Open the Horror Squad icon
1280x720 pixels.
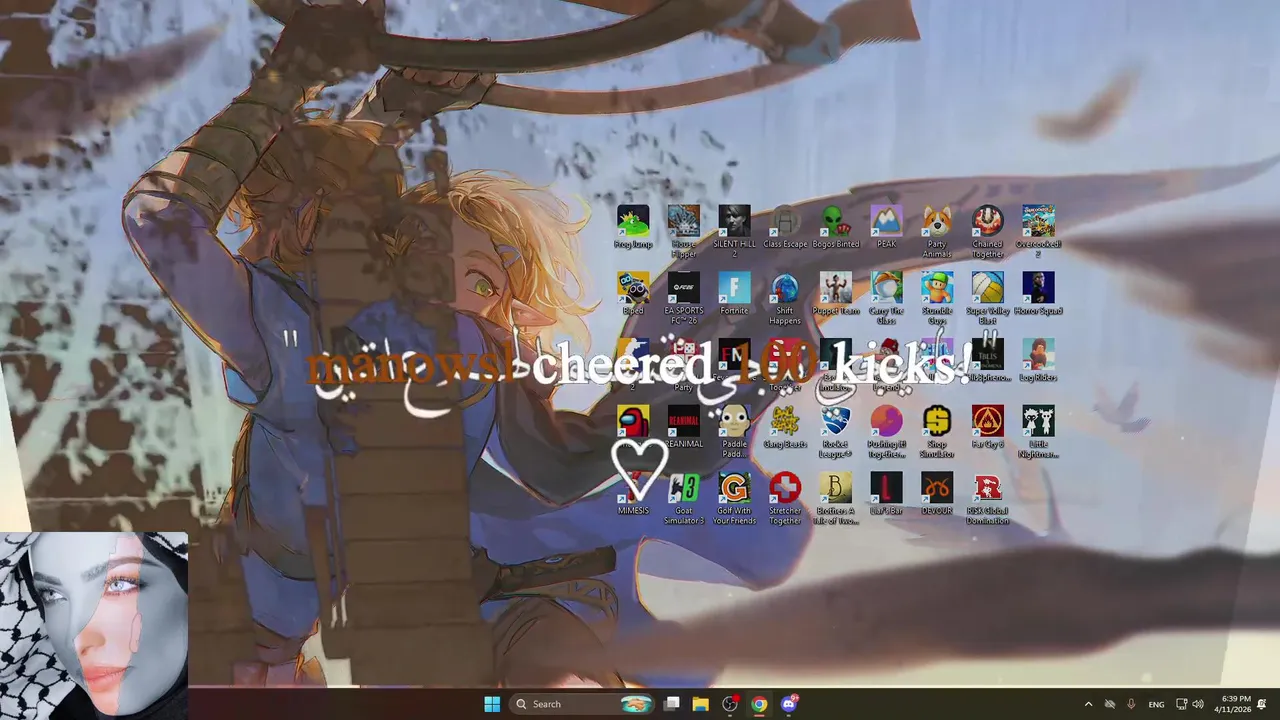1038,294
